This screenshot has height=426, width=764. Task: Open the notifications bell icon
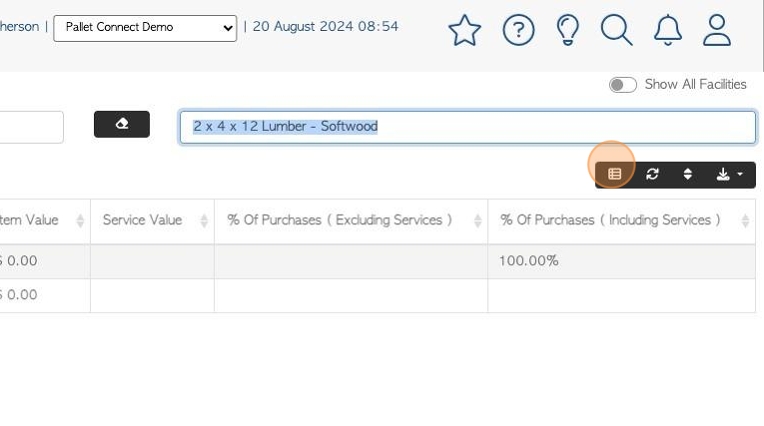tap(668, 30)
